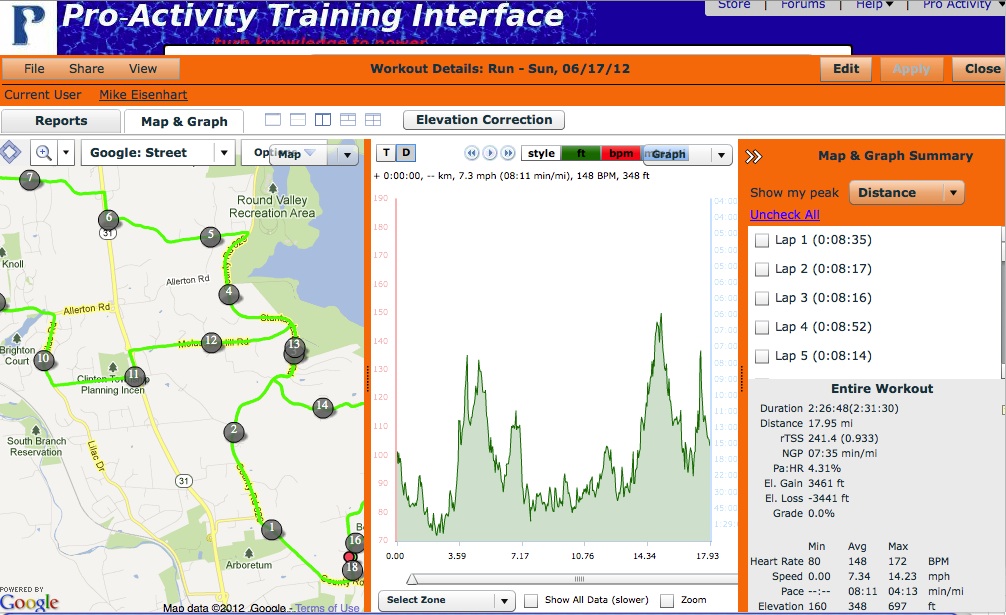Enable Show All Data (slower) checkbox
The width and height of the screenshot is (1006, 615).
(x=531, y=601)
